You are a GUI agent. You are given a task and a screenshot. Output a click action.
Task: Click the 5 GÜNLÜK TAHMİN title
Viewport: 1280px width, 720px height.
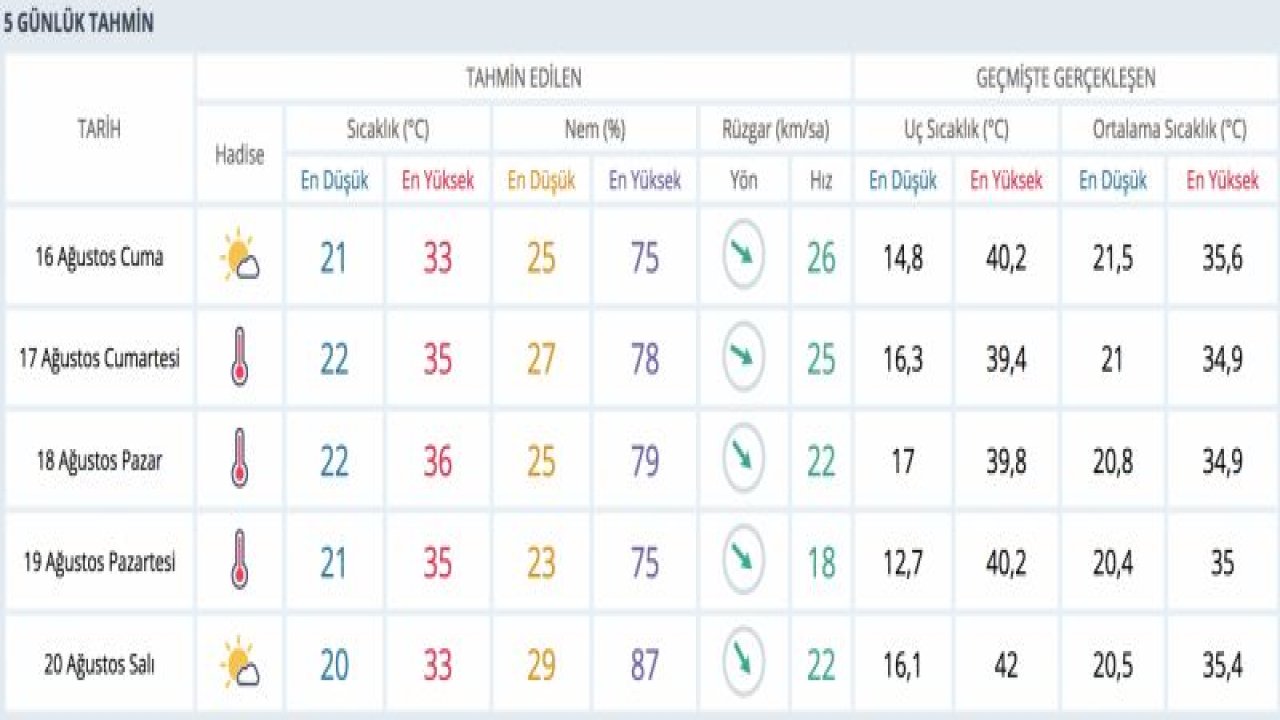tap(79, 24)
